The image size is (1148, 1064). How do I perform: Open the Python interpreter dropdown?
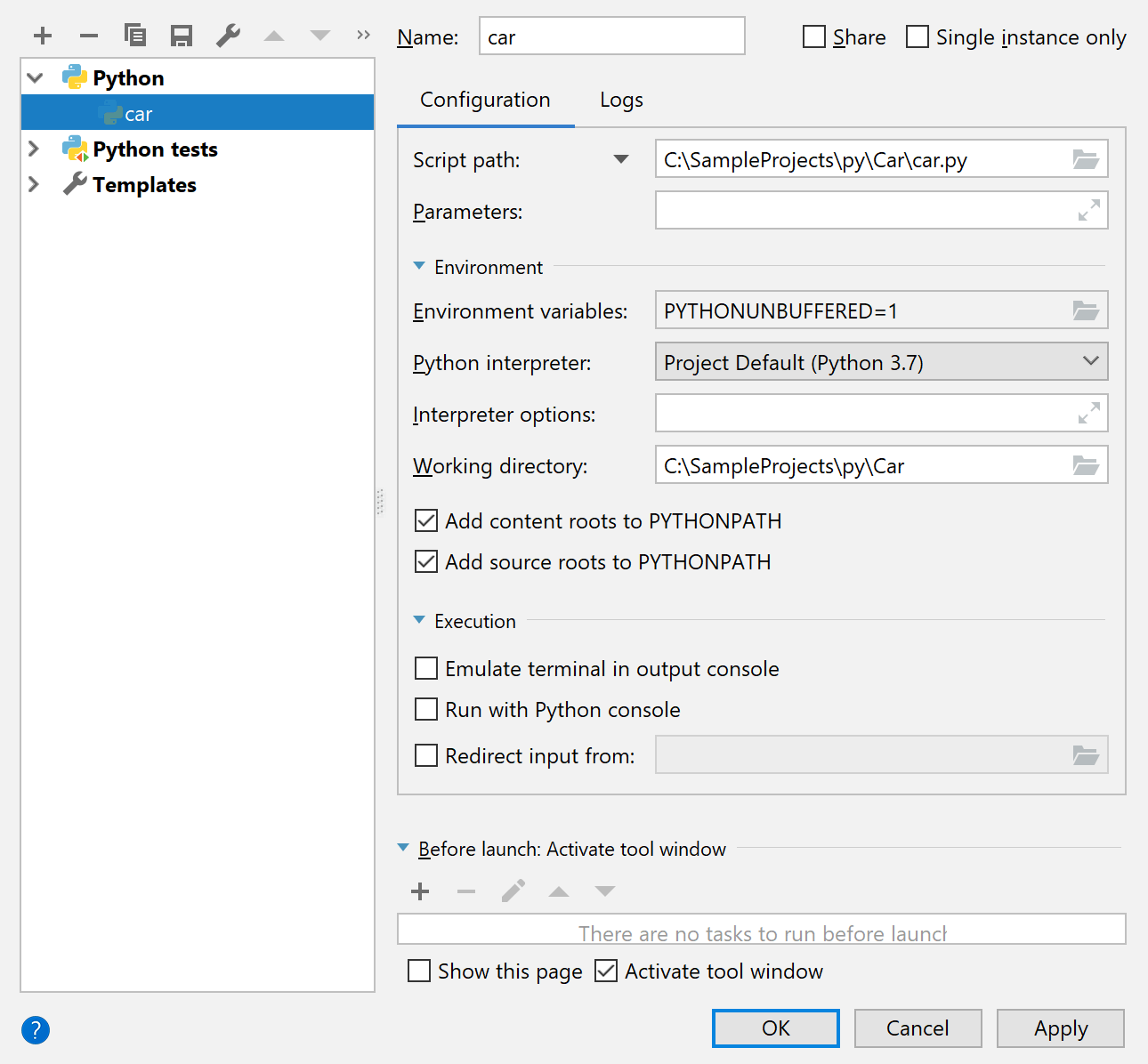(882, 361)
